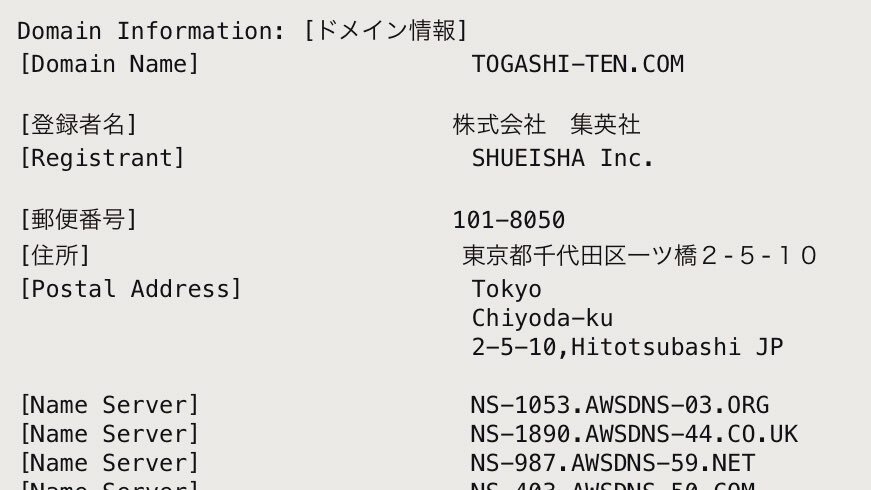Screen dimensions: 871x490
Task: Click name server NS-1053.AWSDNS-03.ORG
Action: (x=620, y=405)
